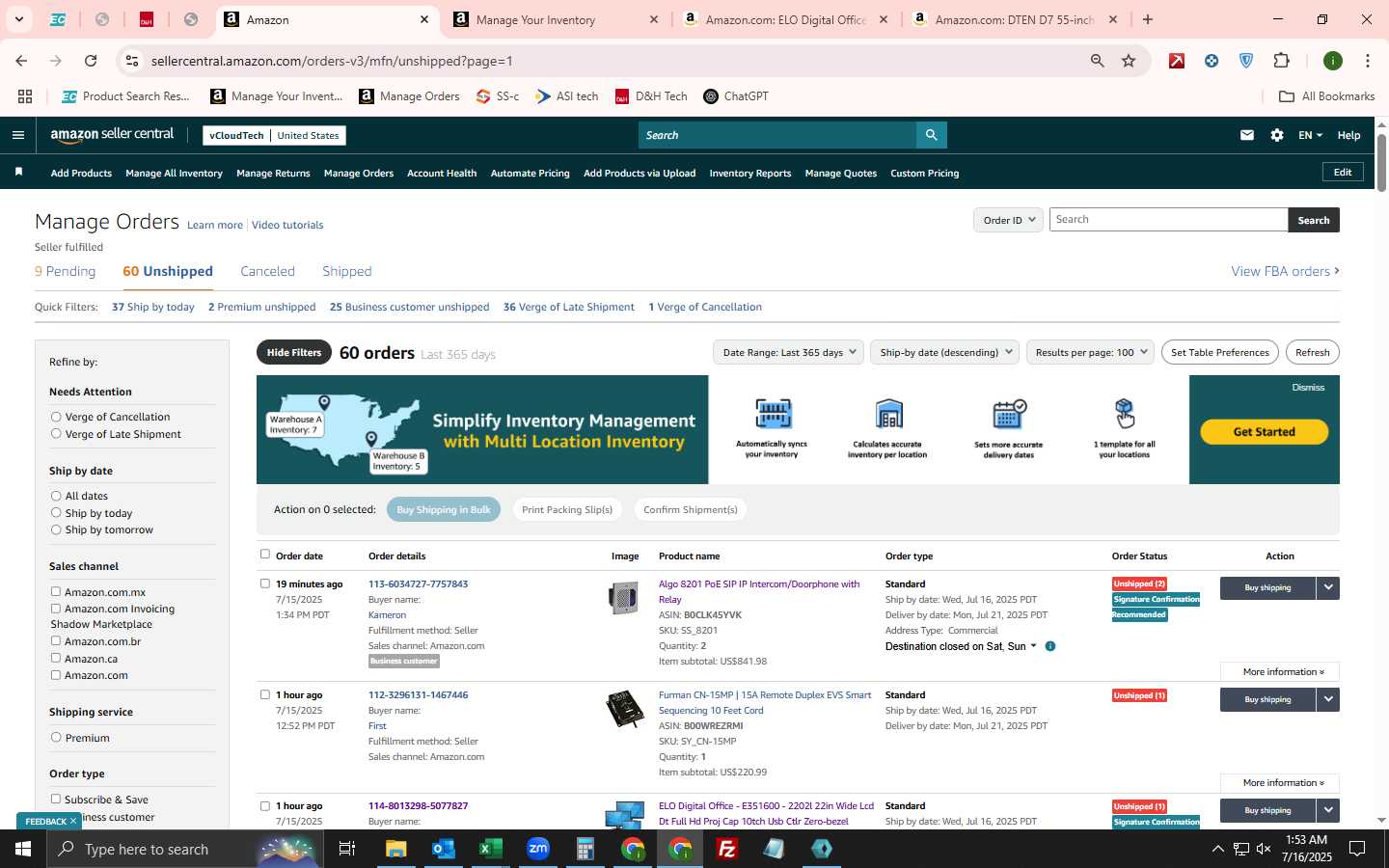Select the Ship by tomorrow radio button

56,529
